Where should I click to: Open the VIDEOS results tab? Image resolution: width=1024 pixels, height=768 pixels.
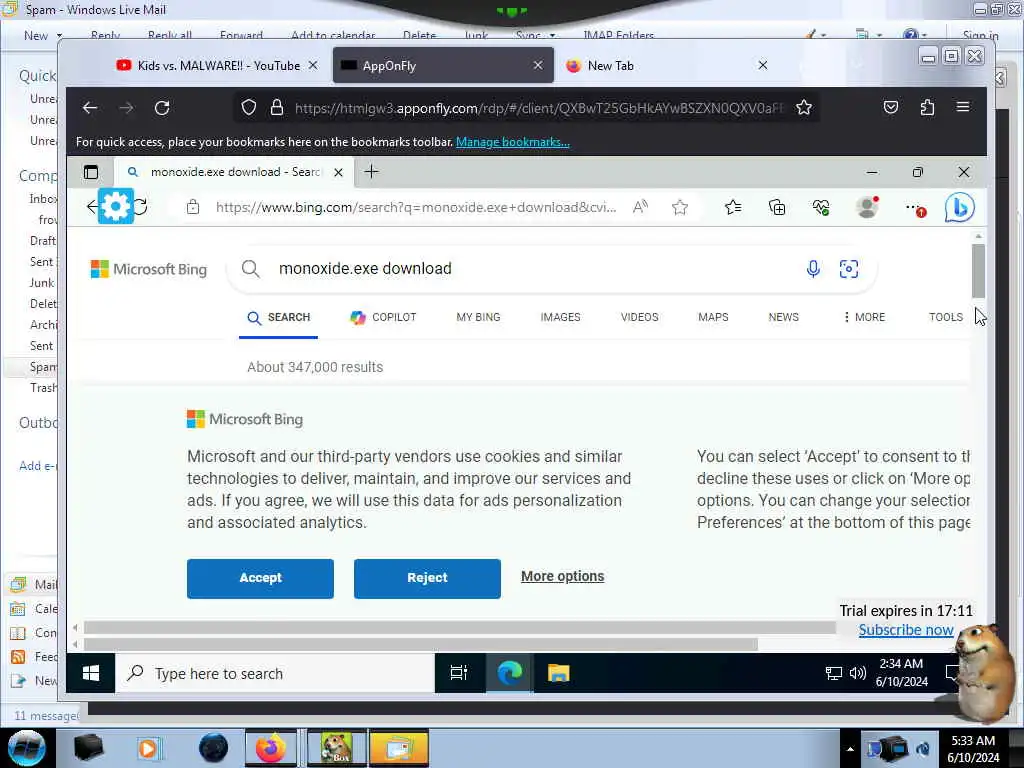click(639, 317)
